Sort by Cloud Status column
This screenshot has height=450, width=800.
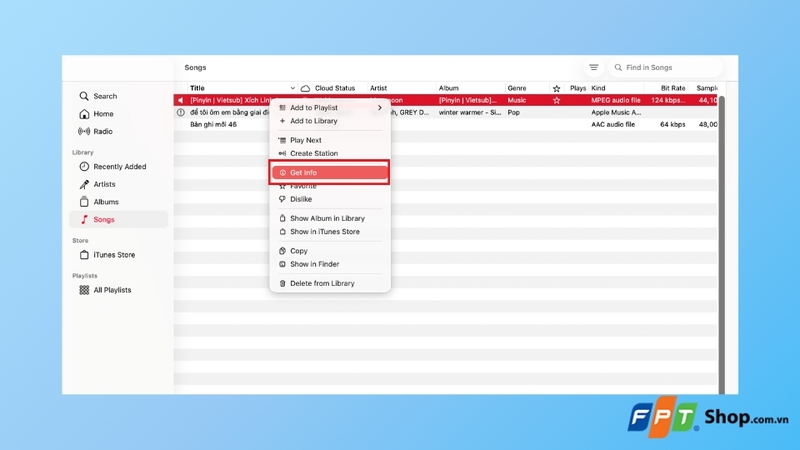(x=335, y=88)
